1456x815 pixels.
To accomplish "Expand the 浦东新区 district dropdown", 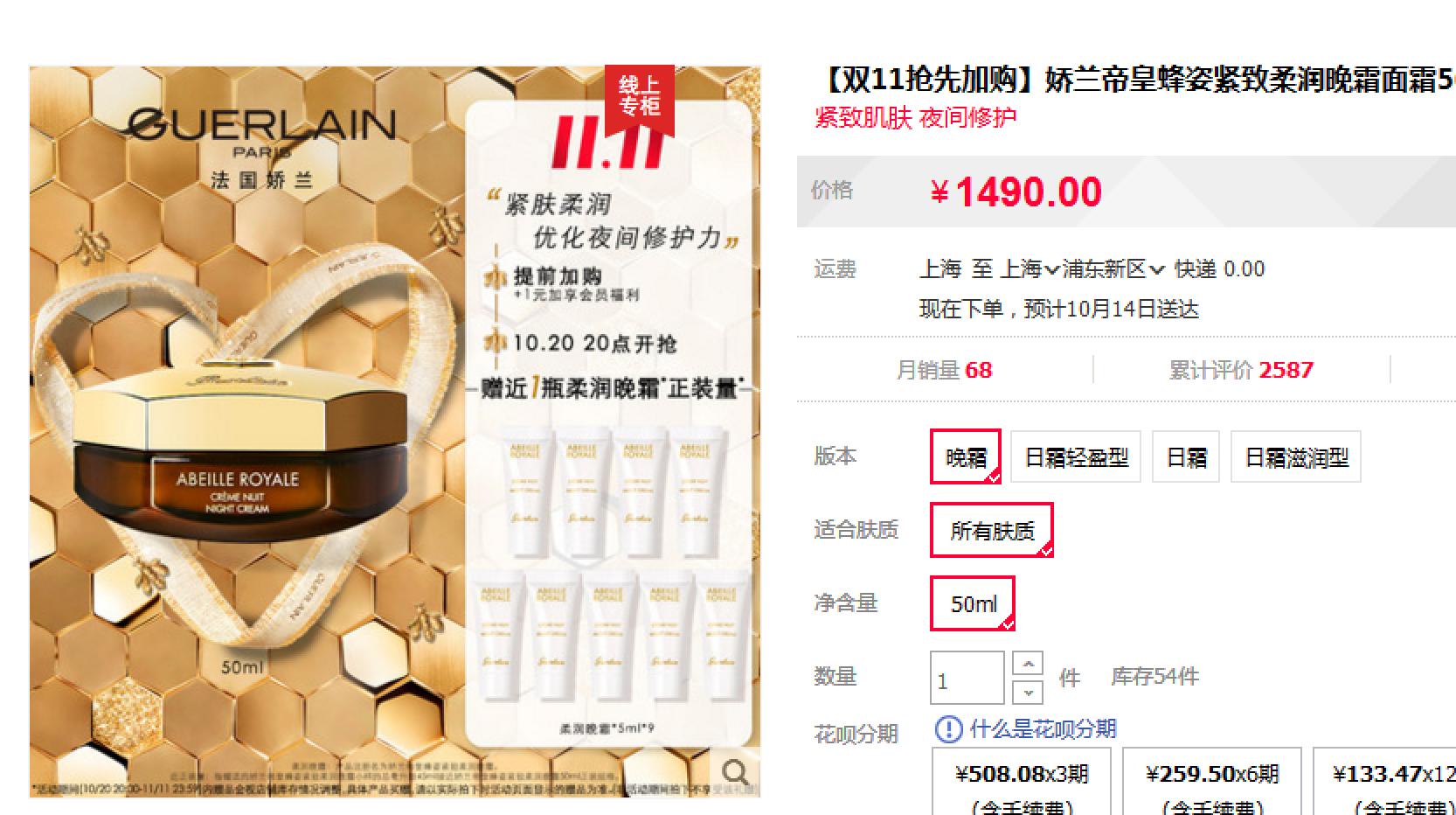I will [1113, 269].
